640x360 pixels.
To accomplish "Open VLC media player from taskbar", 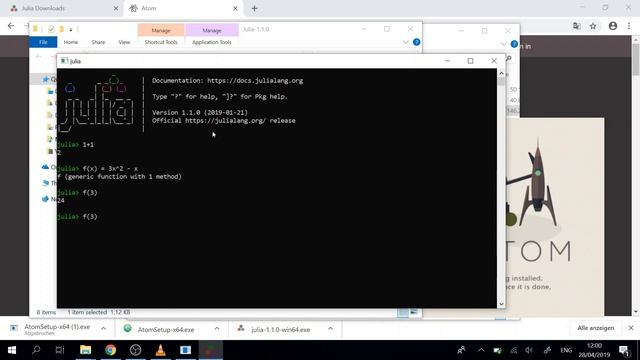I will (160, 350).
